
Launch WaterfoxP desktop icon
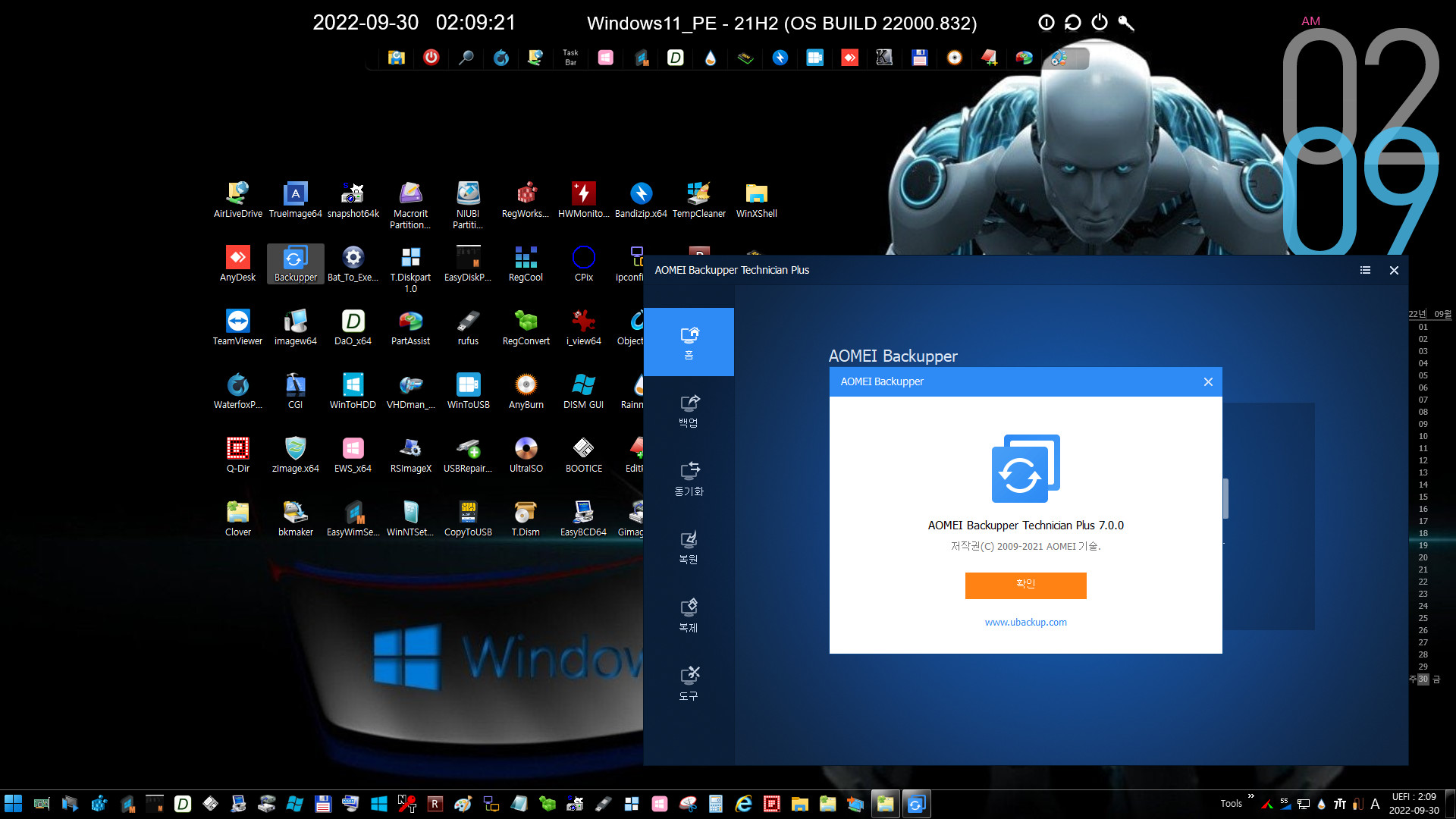coord(238,391)
